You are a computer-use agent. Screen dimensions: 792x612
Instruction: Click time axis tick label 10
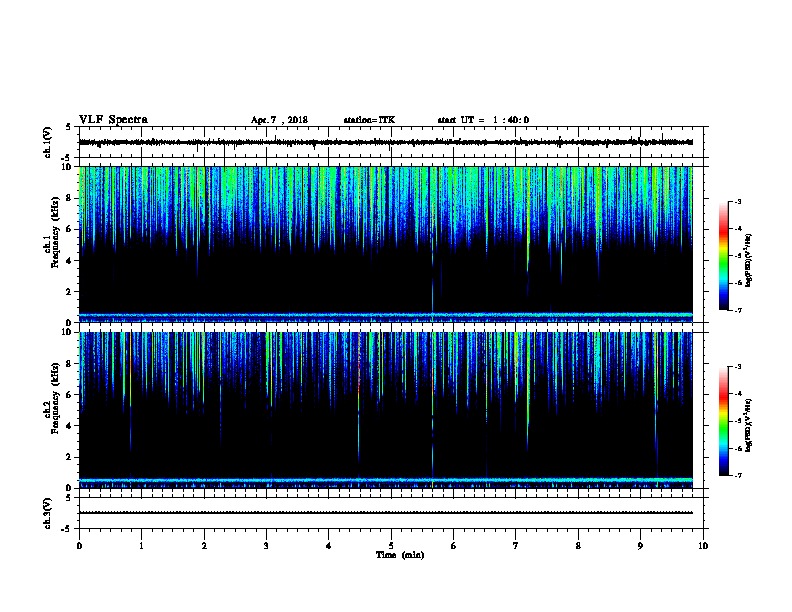[703, 546]
